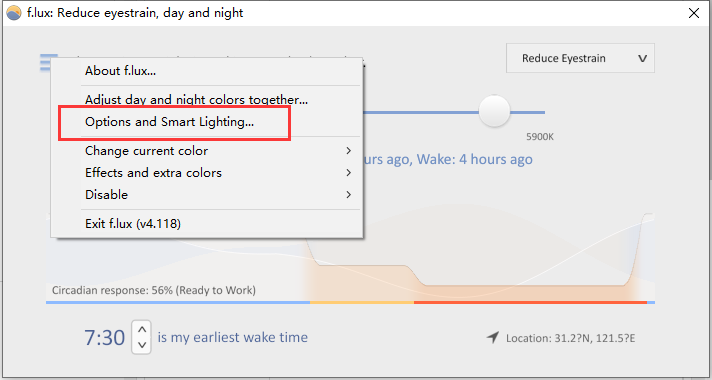Viewport: 712px width, 380px height.
Task: Click the color temperature slider handle
Action: 494,111
